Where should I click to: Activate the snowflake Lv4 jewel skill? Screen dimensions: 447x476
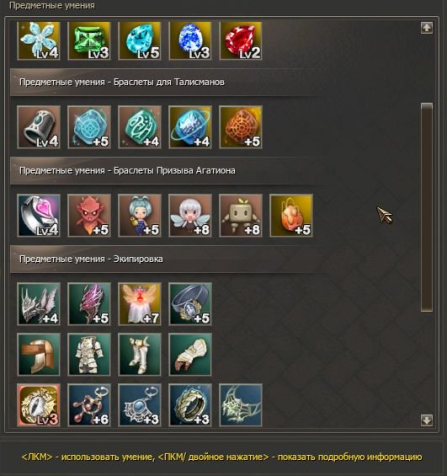[39, 41]
